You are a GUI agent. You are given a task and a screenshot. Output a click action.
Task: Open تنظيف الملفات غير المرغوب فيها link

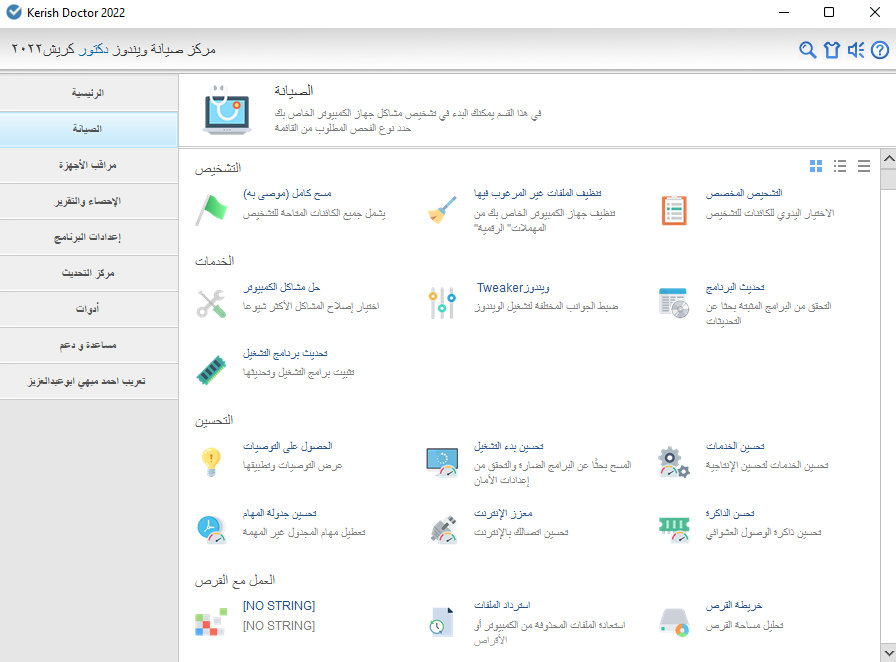coord(537,194)
